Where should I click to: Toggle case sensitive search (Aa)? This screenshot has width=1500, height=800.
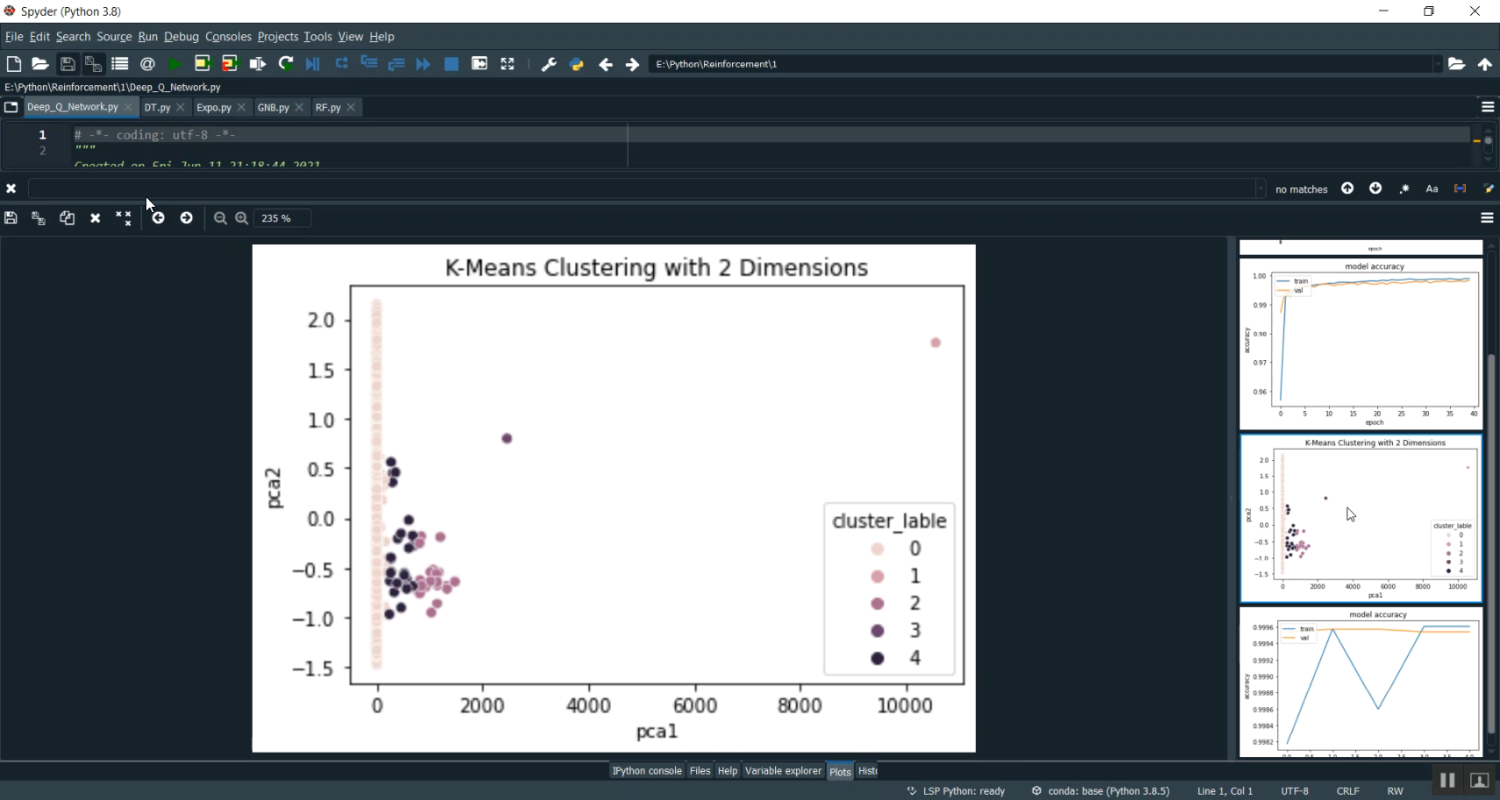pos(1432,189)
